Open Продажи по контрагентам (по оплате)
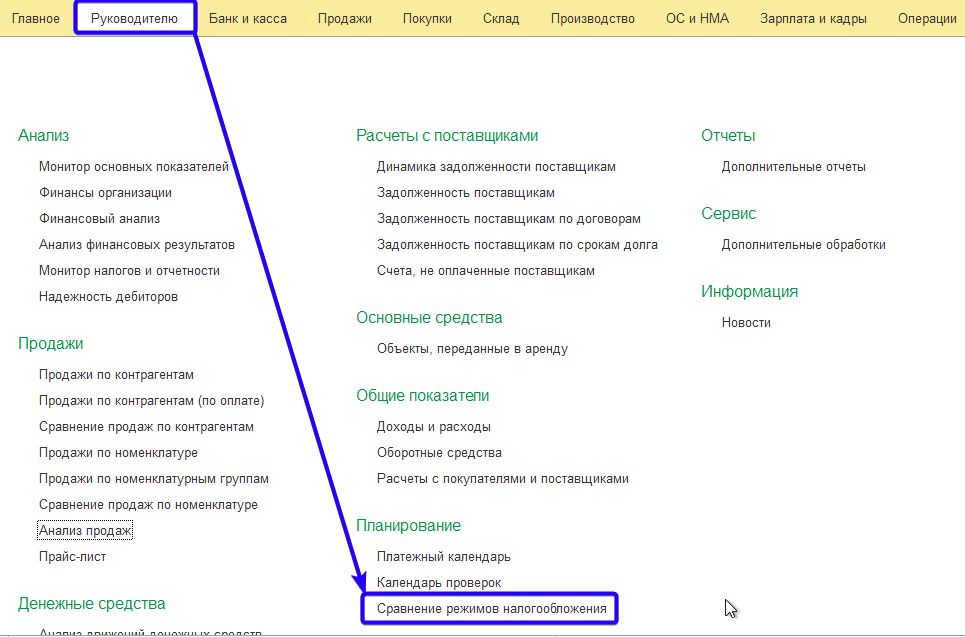This screenshot has width=965, height=637. coord(151,401)
